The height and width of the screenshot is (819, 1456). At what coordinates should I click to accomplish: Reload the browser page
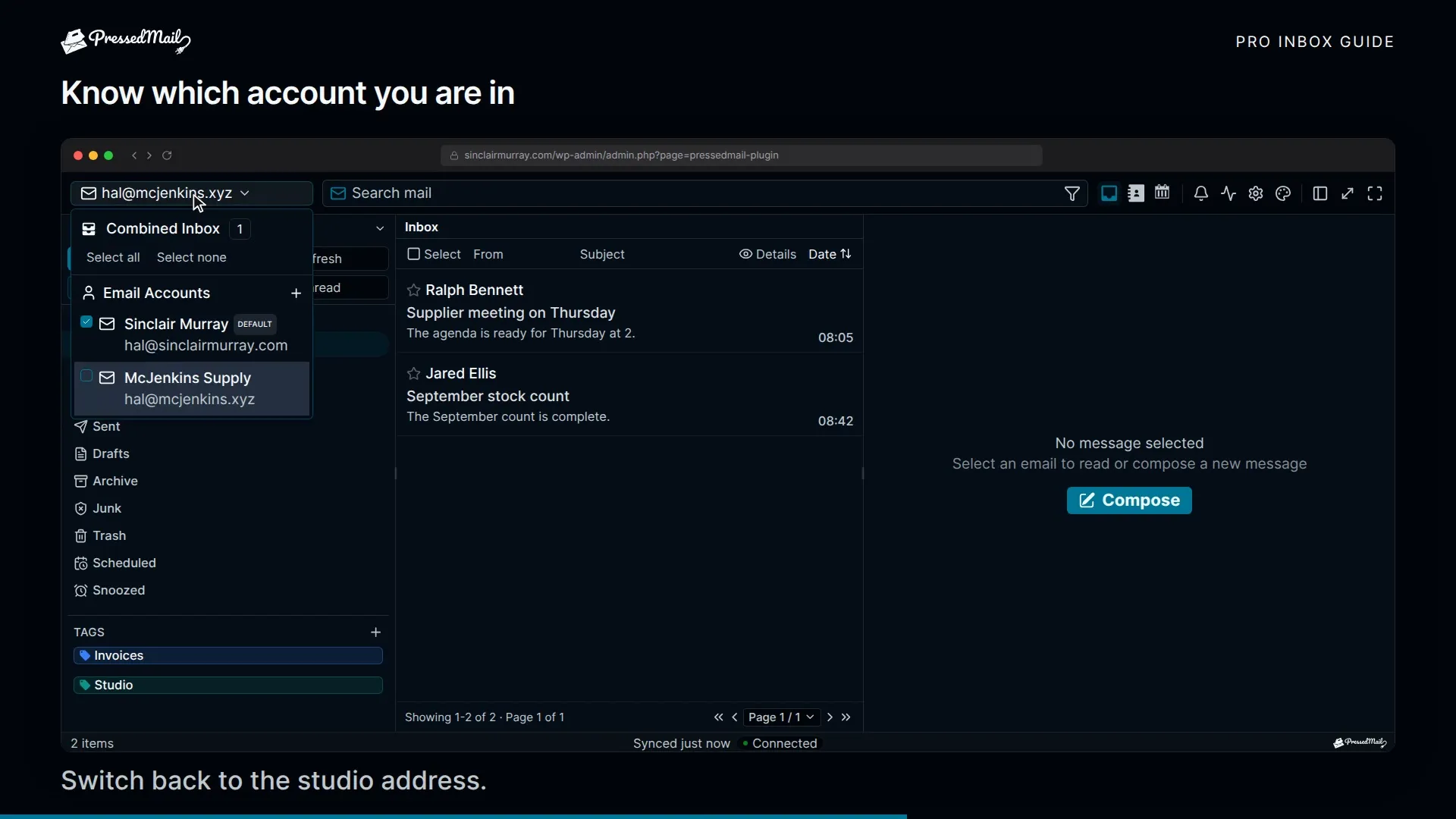[x=167, y=155]
